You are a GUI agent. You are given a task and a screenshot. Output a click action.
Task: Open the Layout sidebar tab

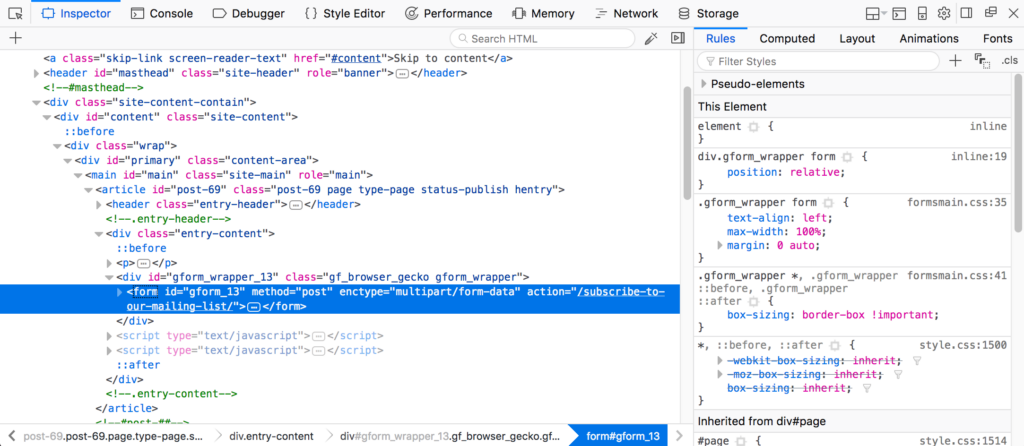(x=857, y=39)
